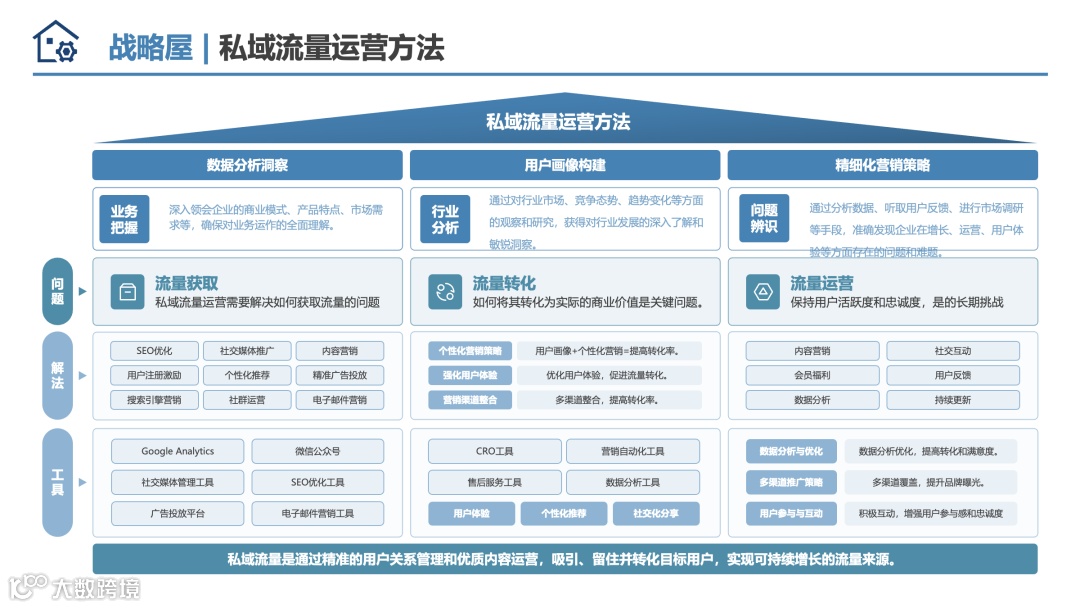This screenshot has height=608, width=1080.
Task: Click 数据分析优化,提高转化和满意度 text
Action: 928,451
